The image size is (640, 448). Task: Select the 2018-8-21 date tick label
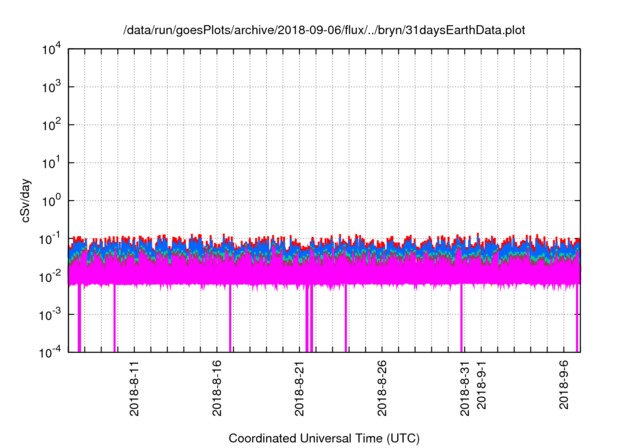point(299,388)
